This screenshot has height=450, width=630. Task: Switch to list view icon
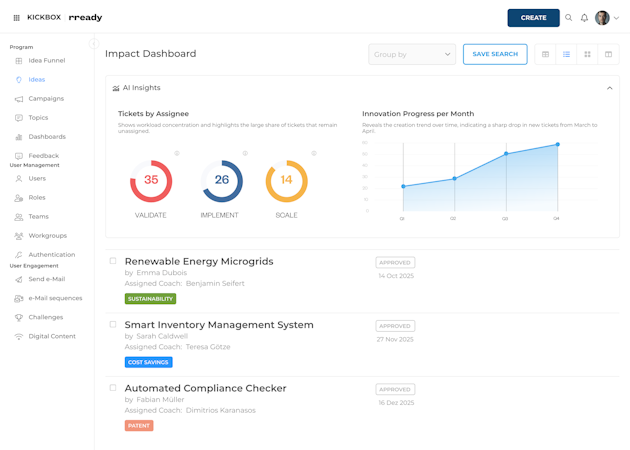coord(566,54)
